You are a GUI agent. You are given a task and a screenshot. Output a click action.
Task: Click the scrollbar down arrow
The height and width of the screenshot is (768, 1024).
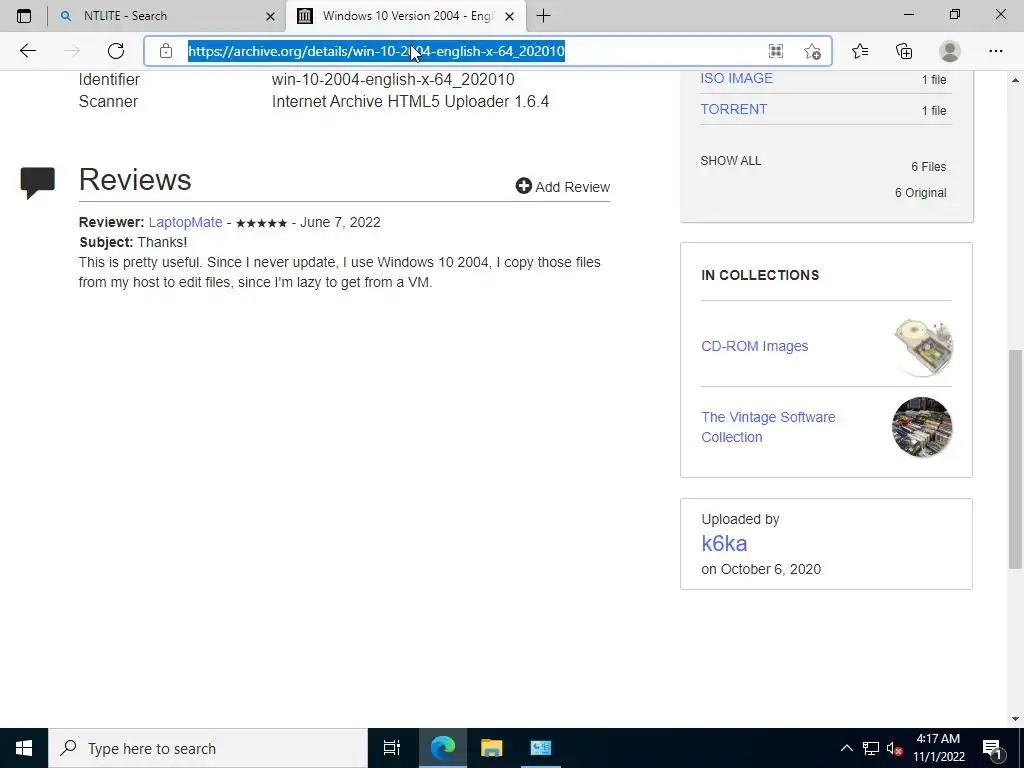[x=1015, y=719]
